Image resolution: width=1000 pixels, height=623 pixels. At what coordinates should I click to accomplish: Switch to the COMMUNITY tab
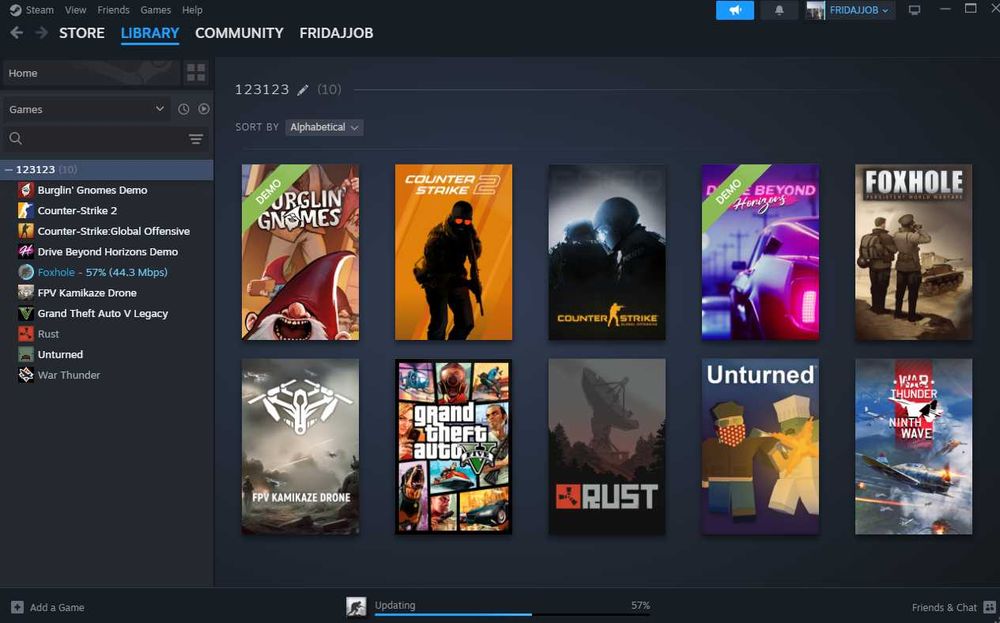pos(239,33)
